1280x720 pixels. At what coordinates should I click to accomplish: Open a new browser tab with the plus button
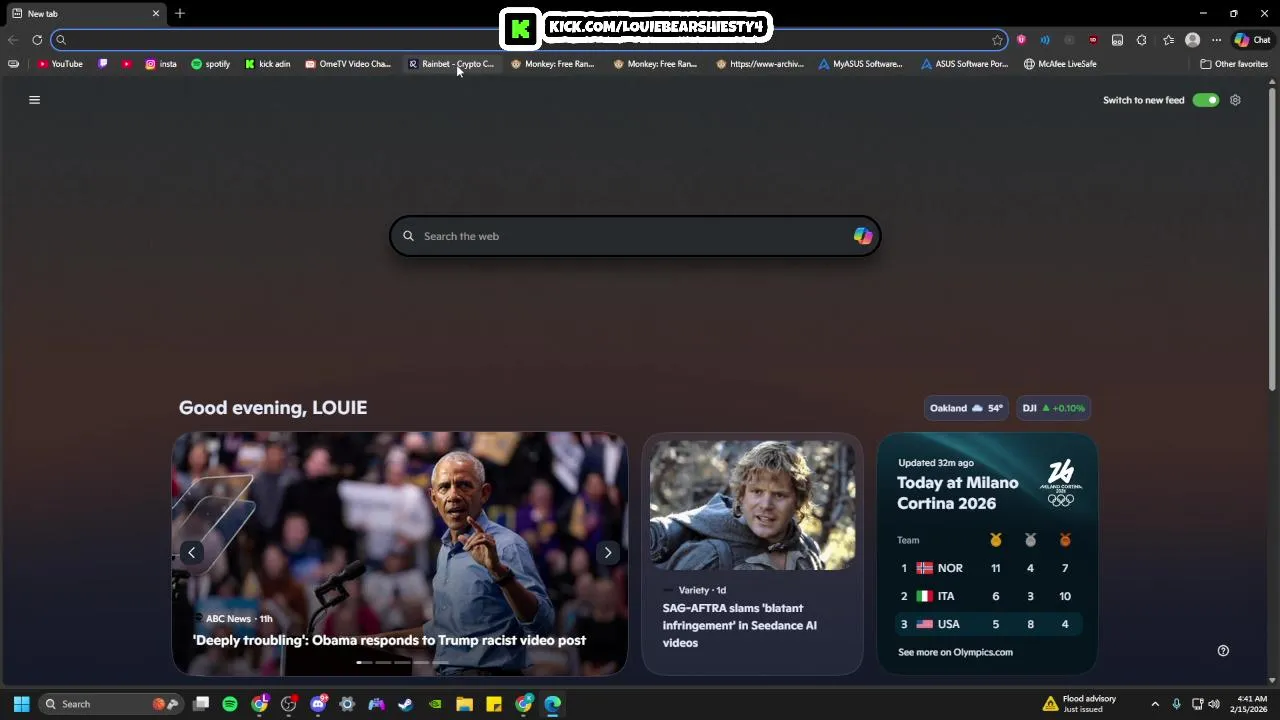(x=180, y=14)
